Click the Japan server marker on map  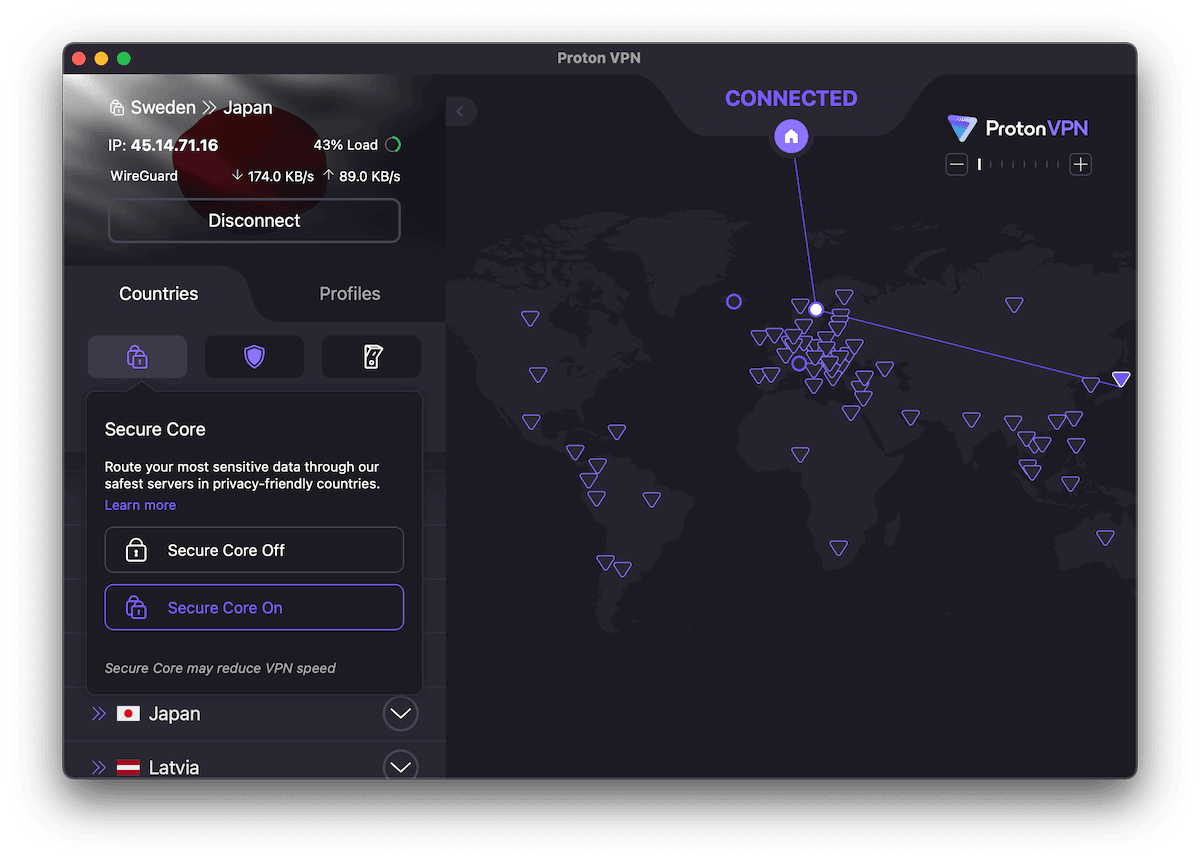(1121, 379)
